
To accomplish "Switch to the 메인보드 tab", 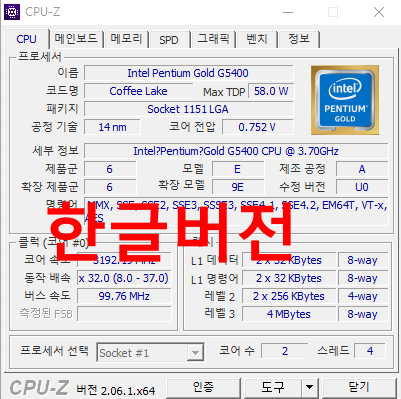I will coord(76,39).
